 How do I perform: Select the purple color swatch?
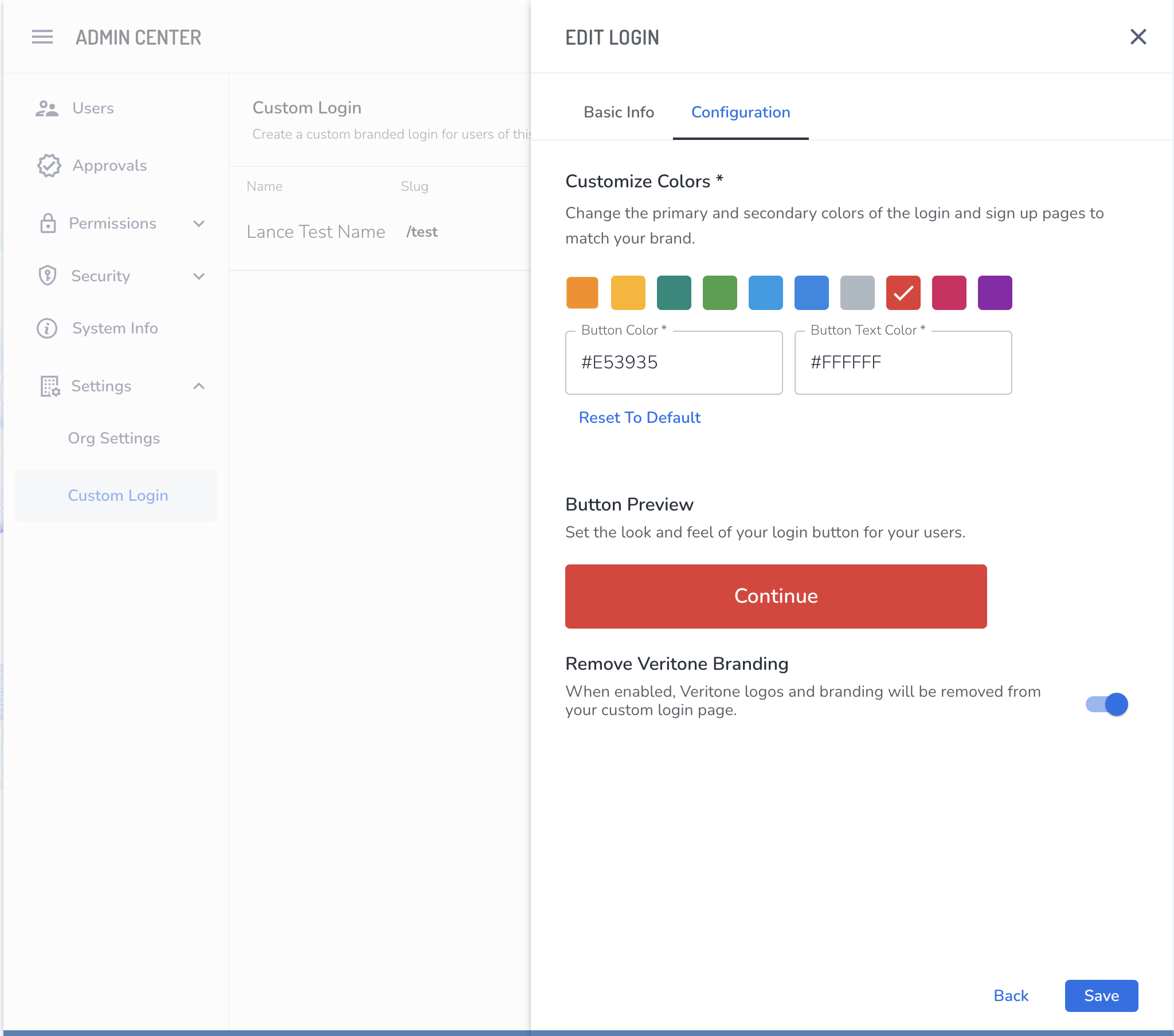click(x=995, y=293)
